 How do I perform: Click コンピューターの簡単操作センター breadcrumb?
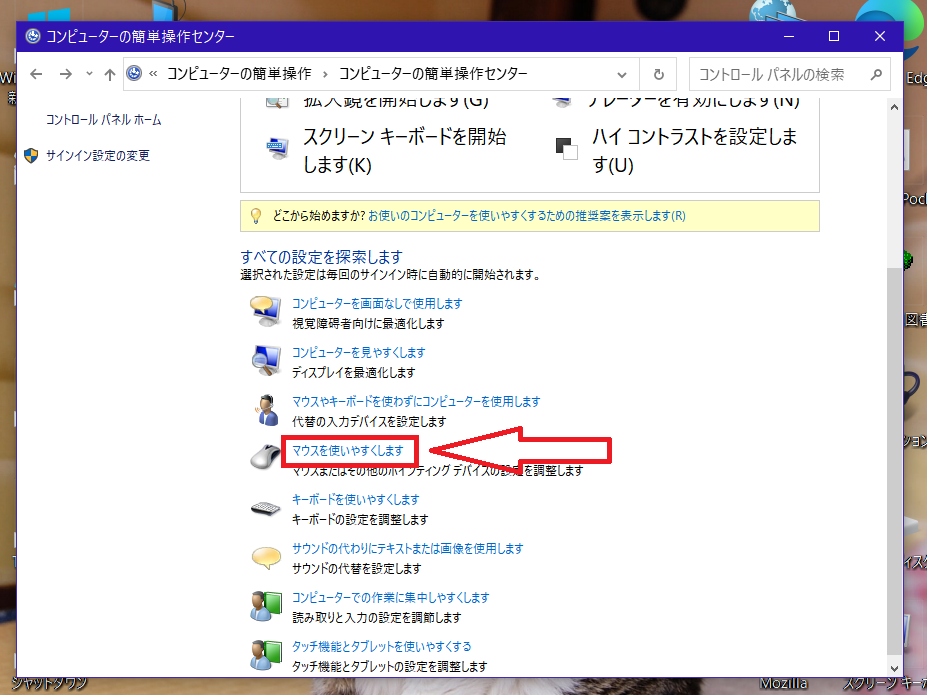pos(433,74)
